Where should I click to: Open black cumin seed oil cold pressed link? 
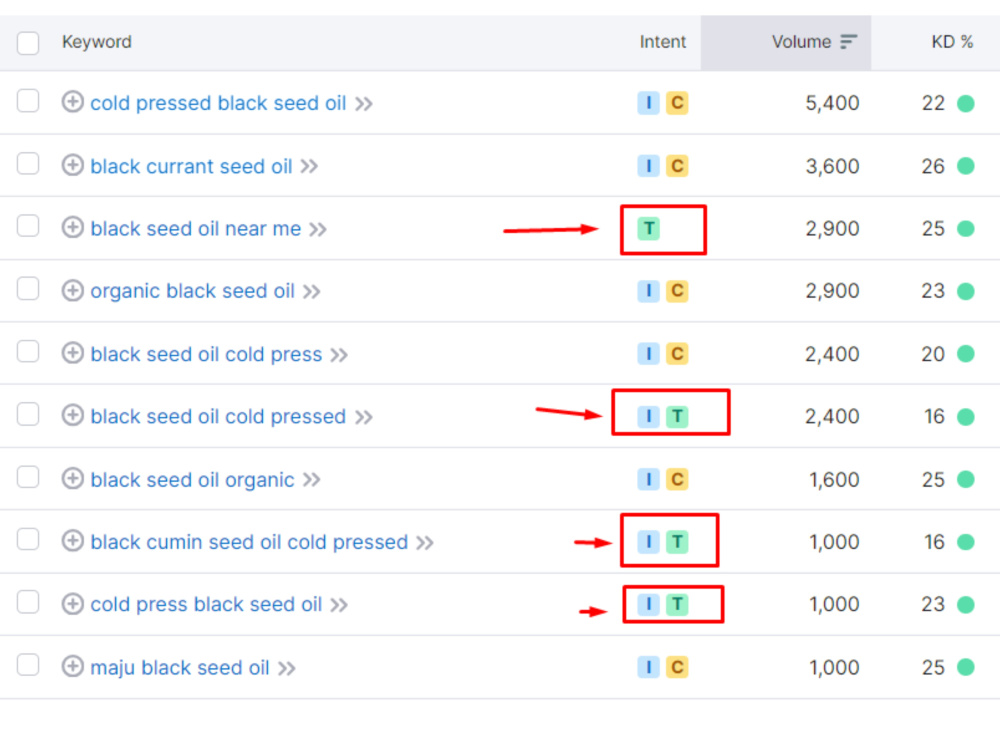tap(249, 542)
